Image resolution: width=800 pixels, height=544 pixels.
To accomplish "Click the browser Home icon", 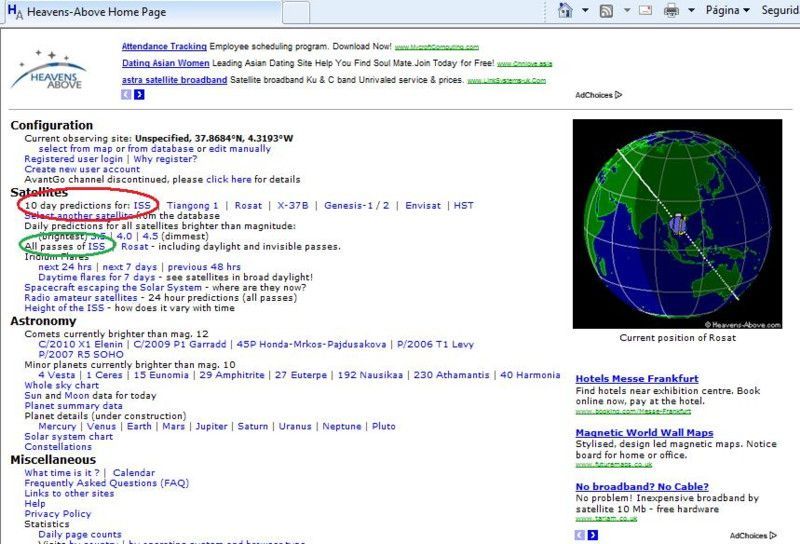I will [x=565, y=10].
